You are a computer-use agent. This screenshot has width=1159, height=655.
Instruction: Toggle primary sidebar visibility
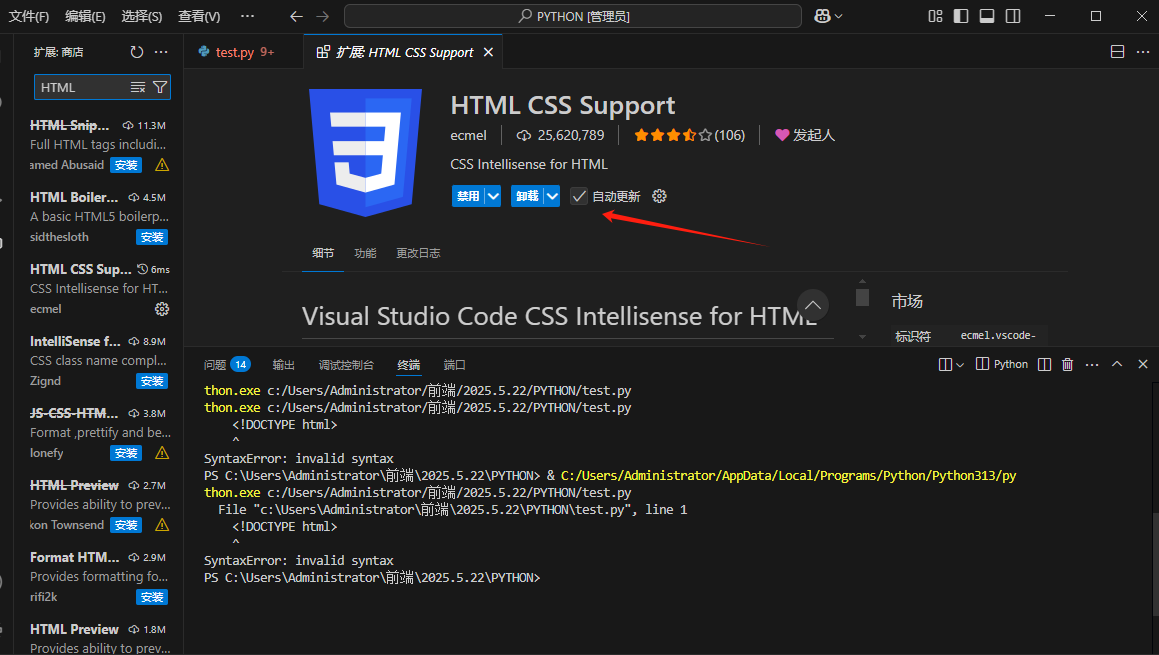pyautogui.click(x=961, y=16)
